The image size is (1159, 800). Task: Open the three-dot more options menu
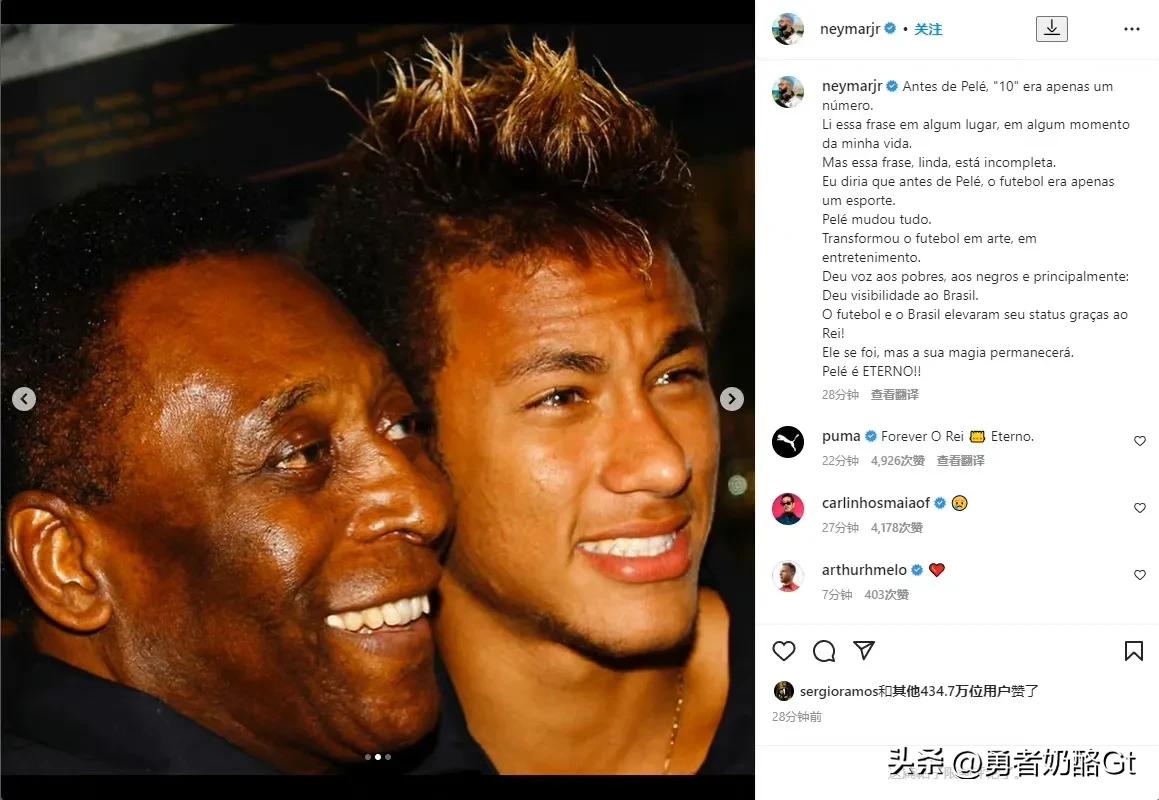[1132, 29]
